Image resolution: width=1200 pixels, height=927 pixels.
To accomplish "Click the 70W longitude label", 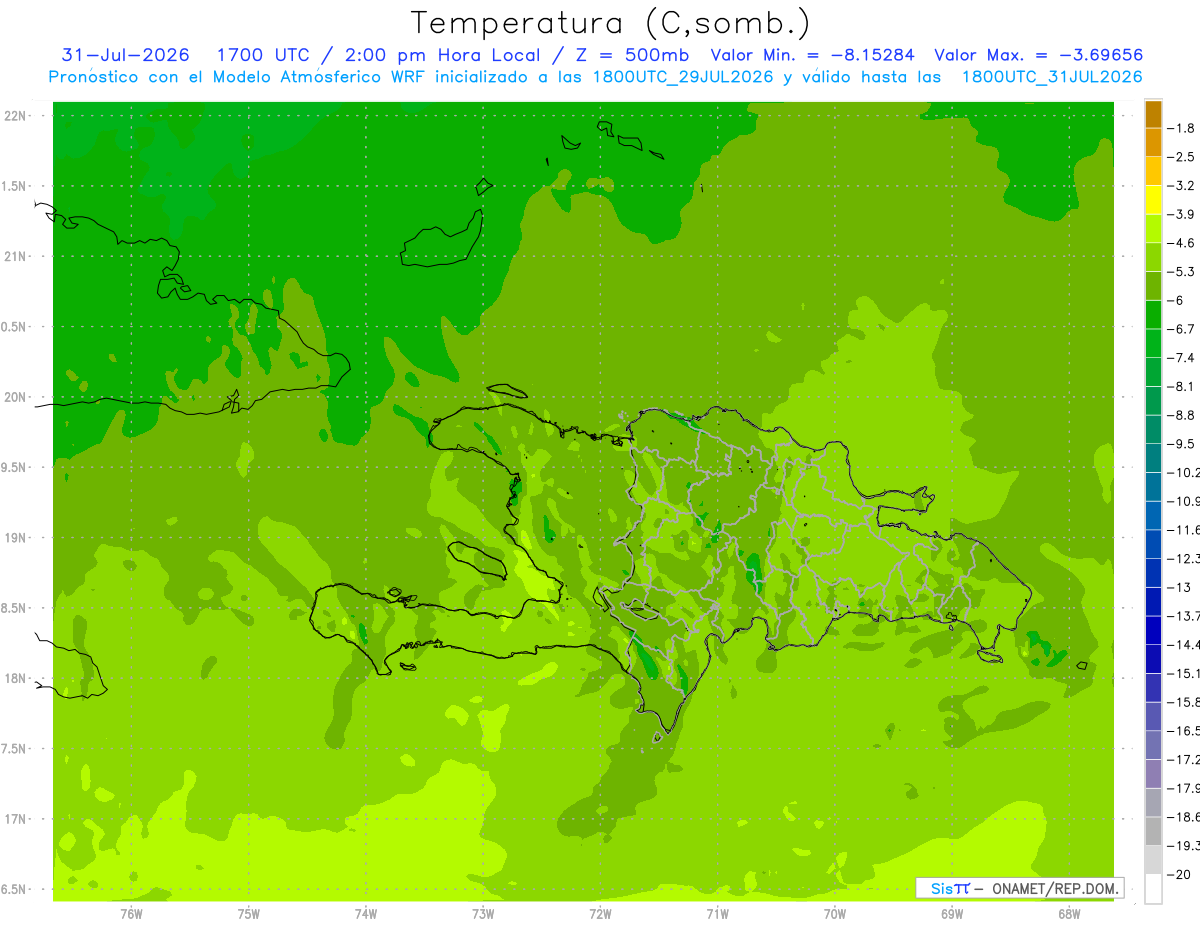I will coord(835,913).
